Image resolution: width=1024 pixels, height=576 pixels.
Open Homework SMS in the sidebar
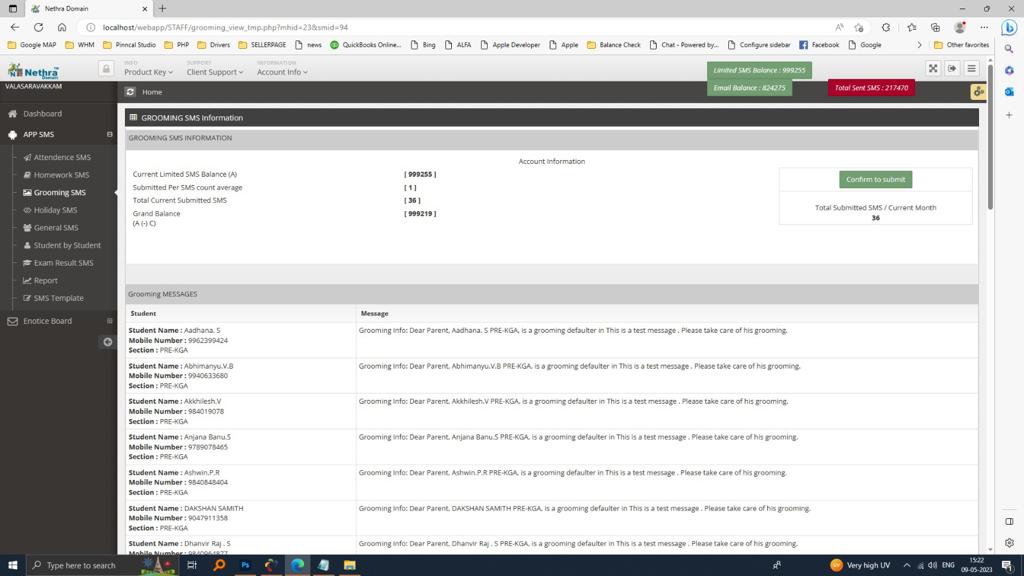[56, 175]
